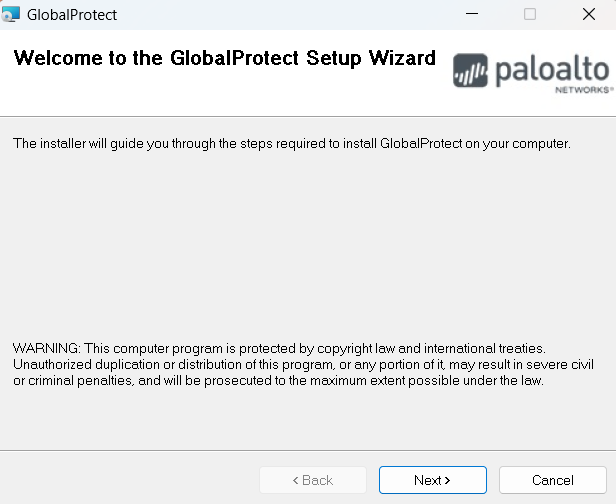Click the "Welcome to the GlobalProtect Setup Wizard" heading

[224, 58]
